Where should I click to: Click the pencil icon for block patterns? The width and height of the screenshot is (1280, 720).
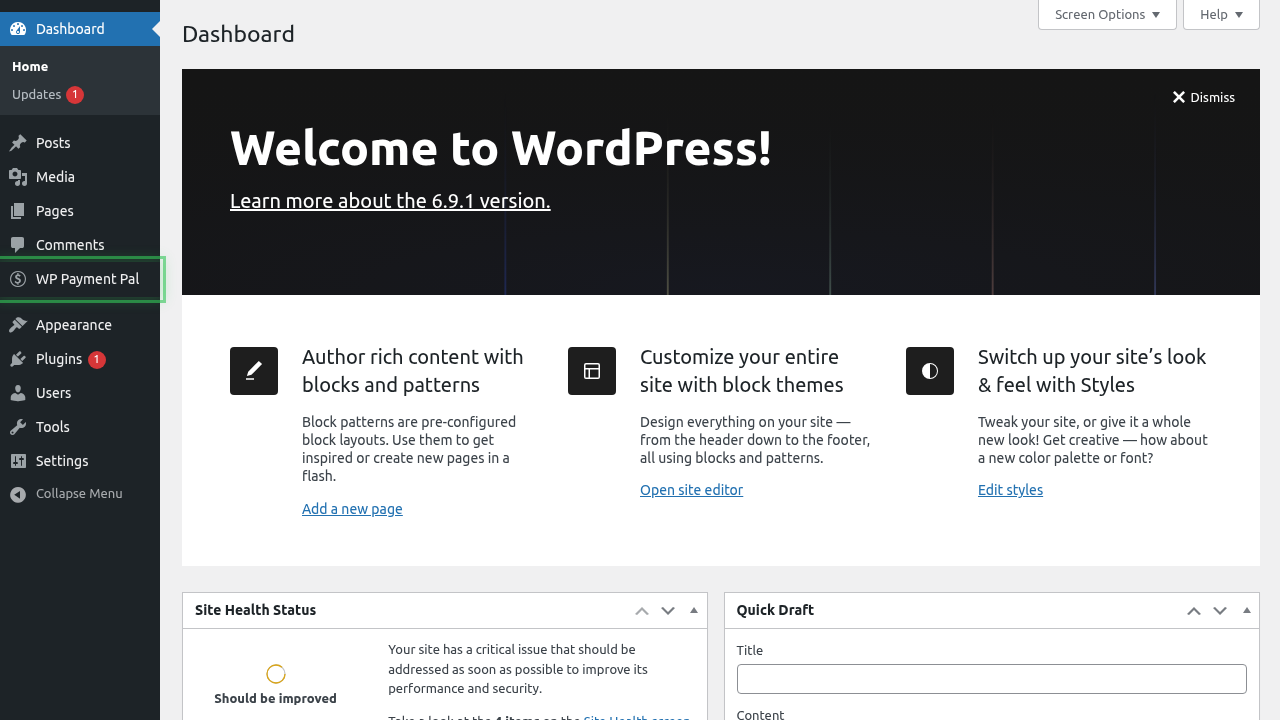pos(254,371)
